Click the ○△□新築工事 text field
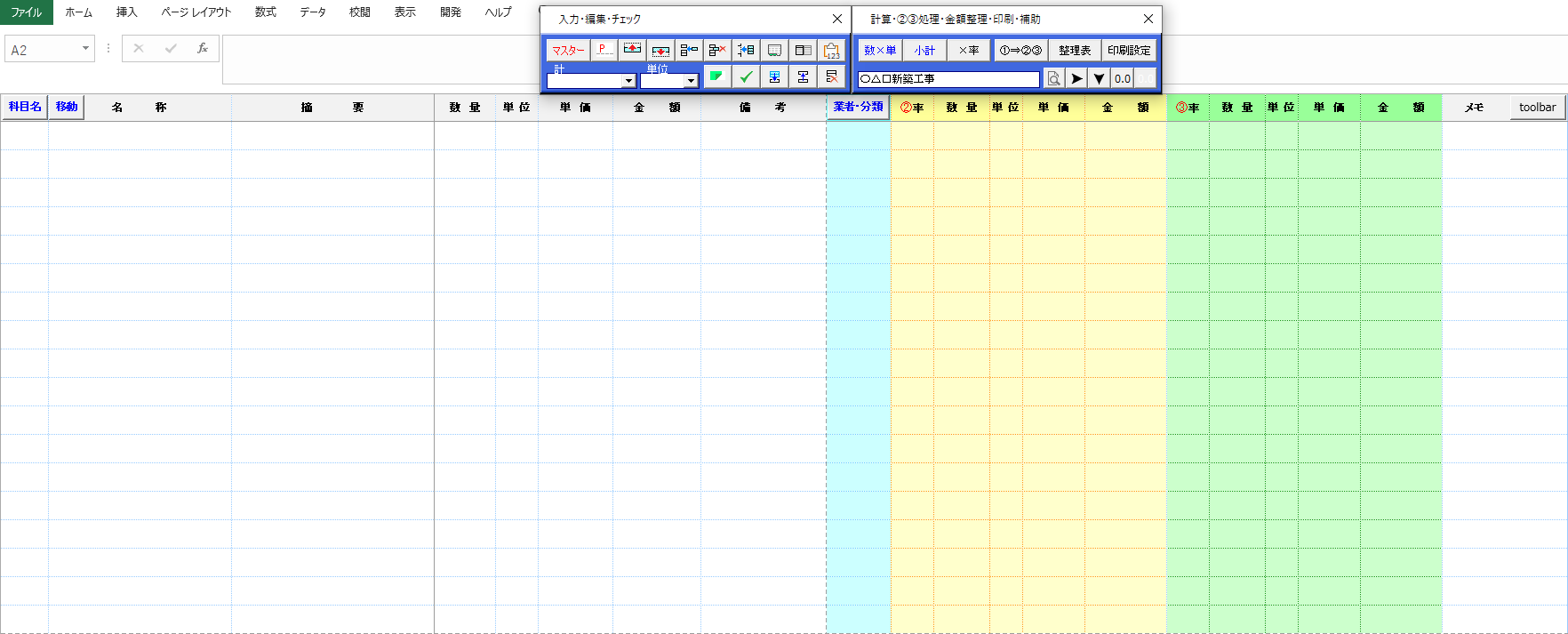The height and width of the screenshot is (634, 1568). [x=948, y=79]
